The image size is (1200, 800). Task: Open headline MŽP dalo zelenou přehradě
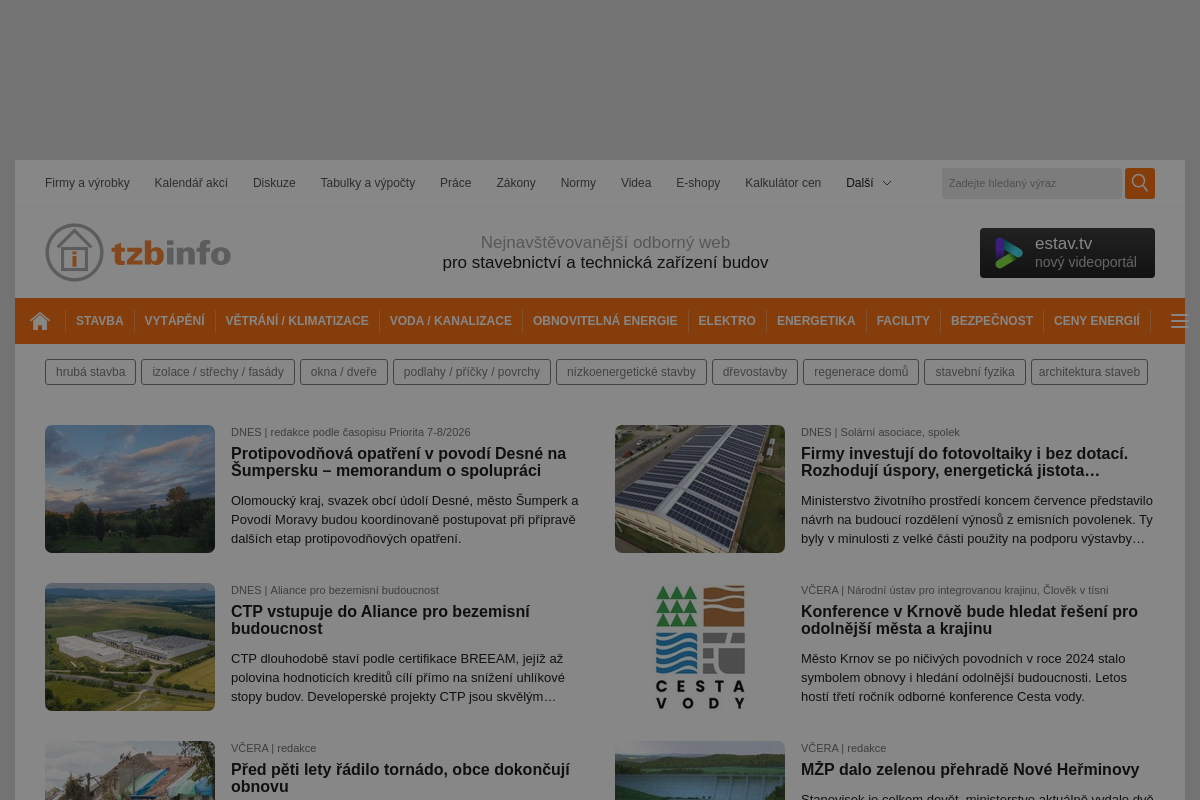tap(970, 770)
